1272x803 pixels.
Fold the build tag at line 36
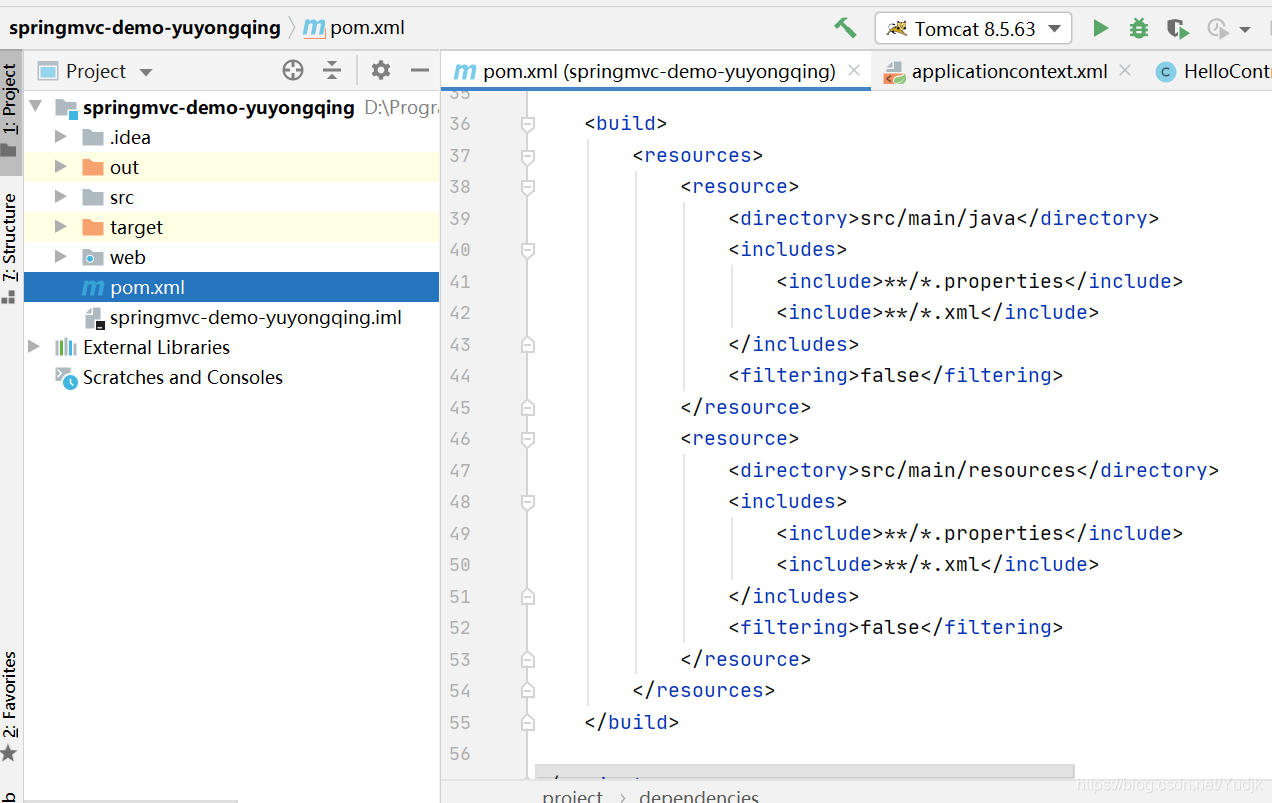coord(528,124)
